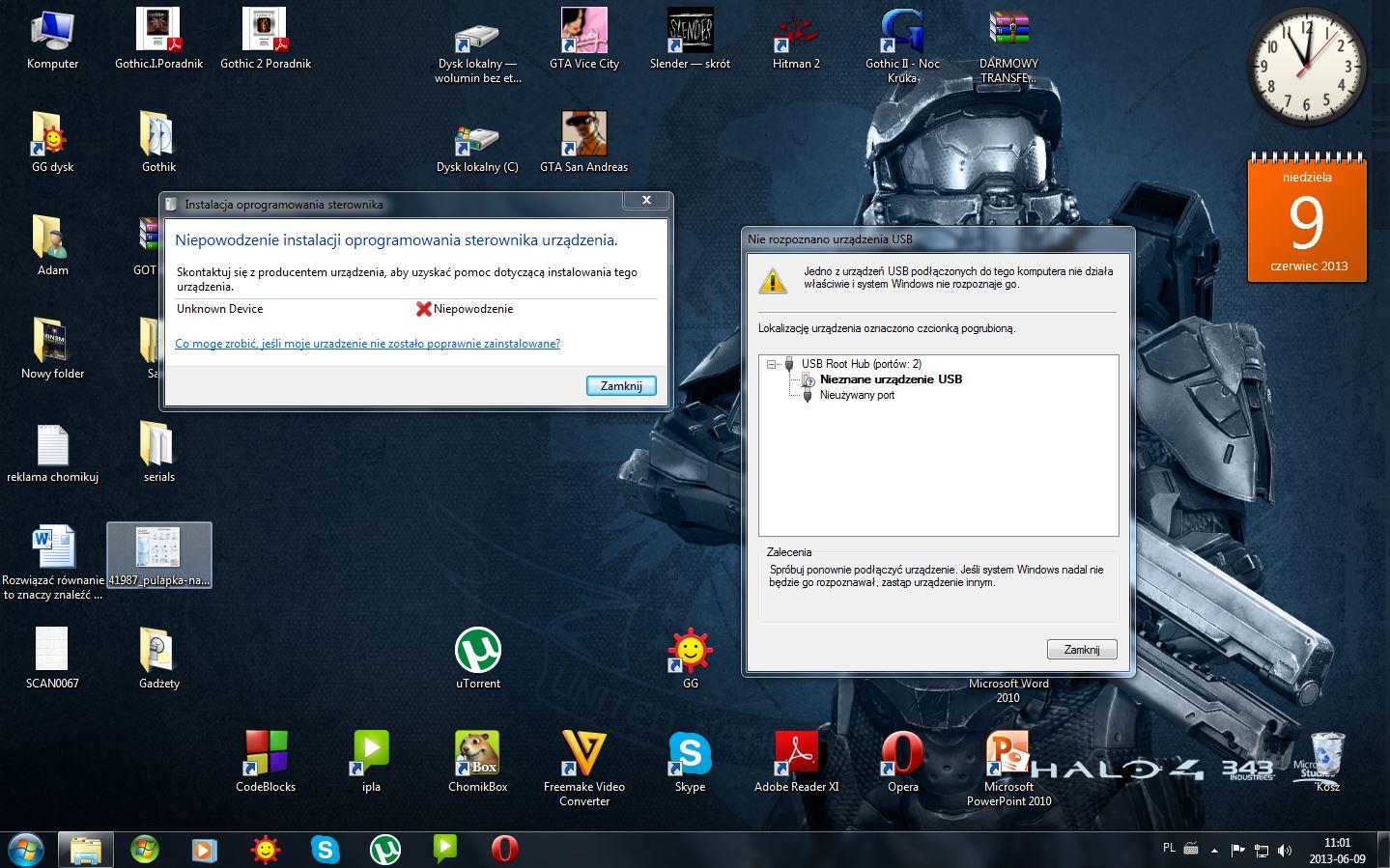Launch ipla desktop shortcut
This screenshot has width=1390, height=868.
tap(371, 762)
